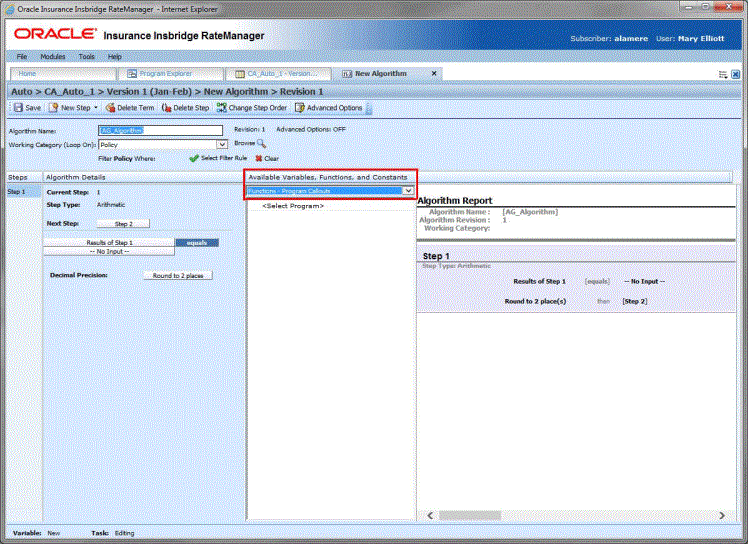Image resolution: width=748 pixels, height=544 pixels.
Task: Click the tab list icon at right
Action: 723,74
